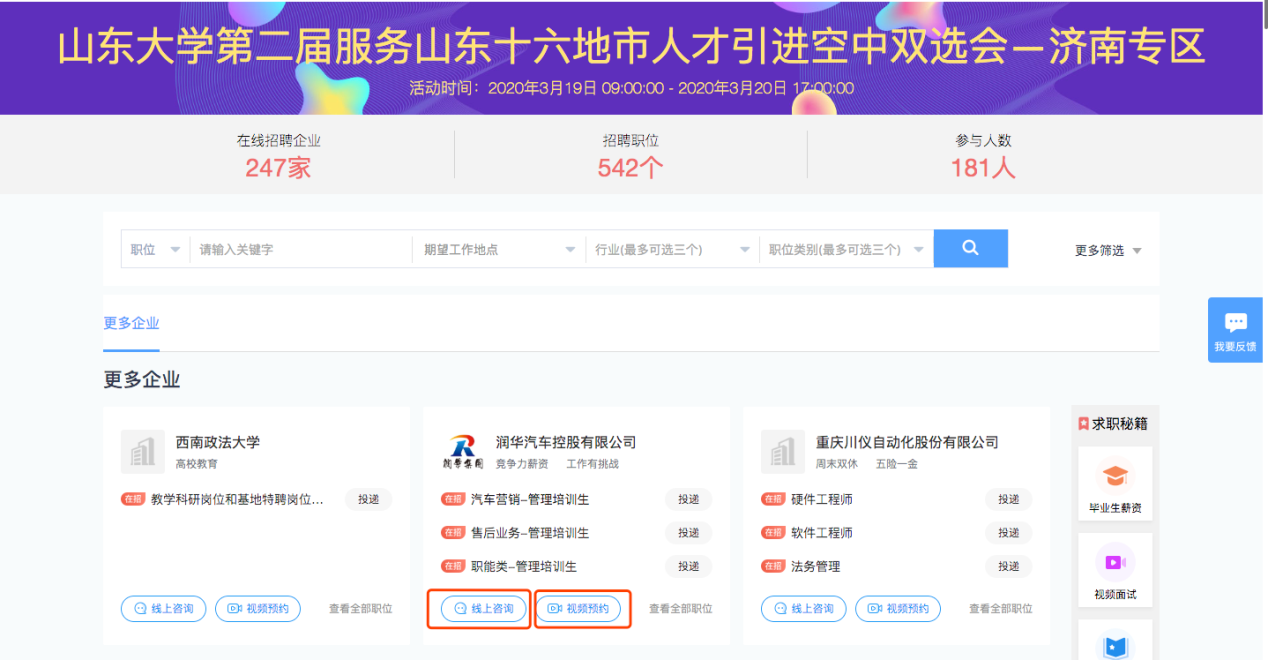Click the 活动时间 date line in banner
The image size is (1268, 660).
tap(632, 88)
